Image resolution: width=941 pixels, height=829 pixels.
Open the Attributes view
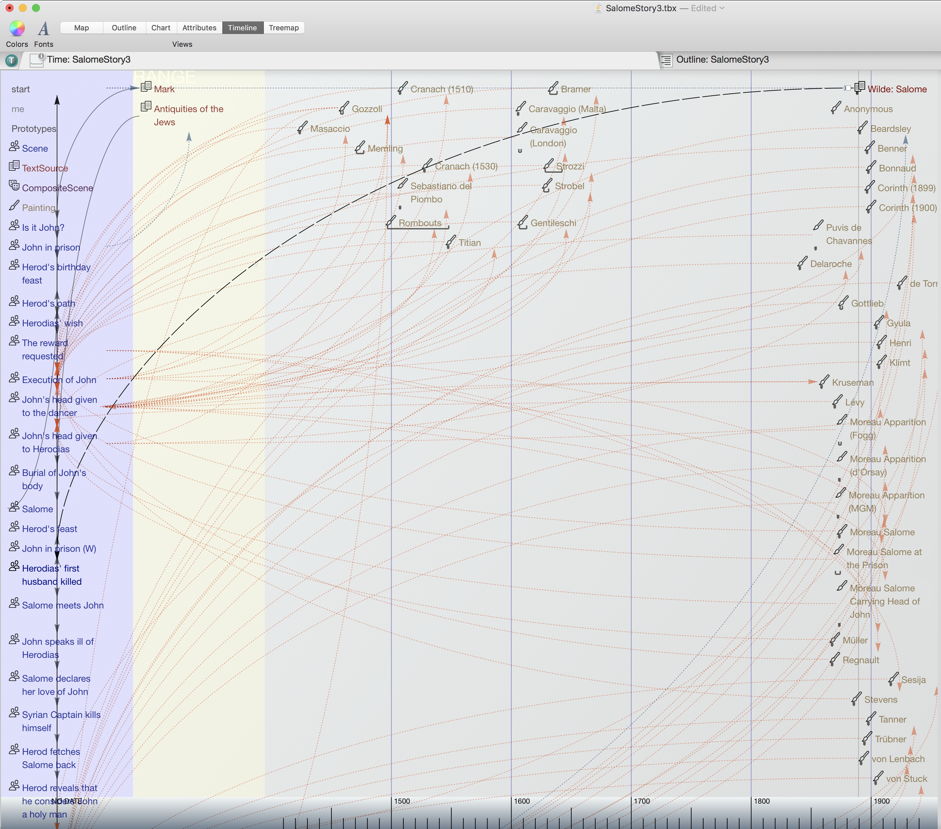coord(199,28)
